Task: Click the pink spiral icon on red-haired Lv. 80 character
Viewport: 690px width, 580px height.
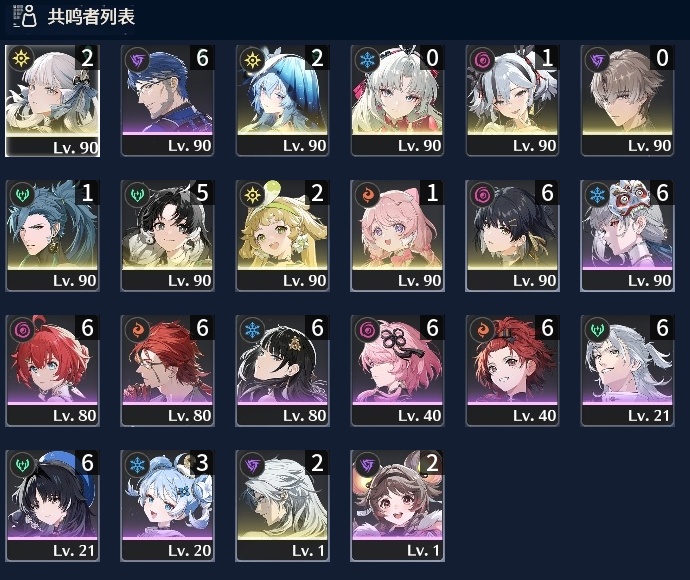Action: [22, 330]
